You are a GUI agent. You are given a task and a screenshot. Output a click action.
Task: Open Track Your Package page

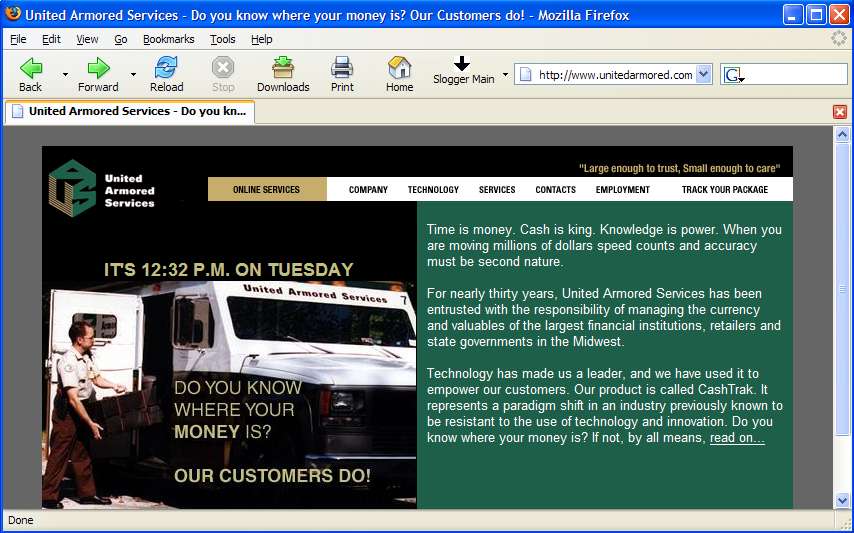click(x=725, y=189)
